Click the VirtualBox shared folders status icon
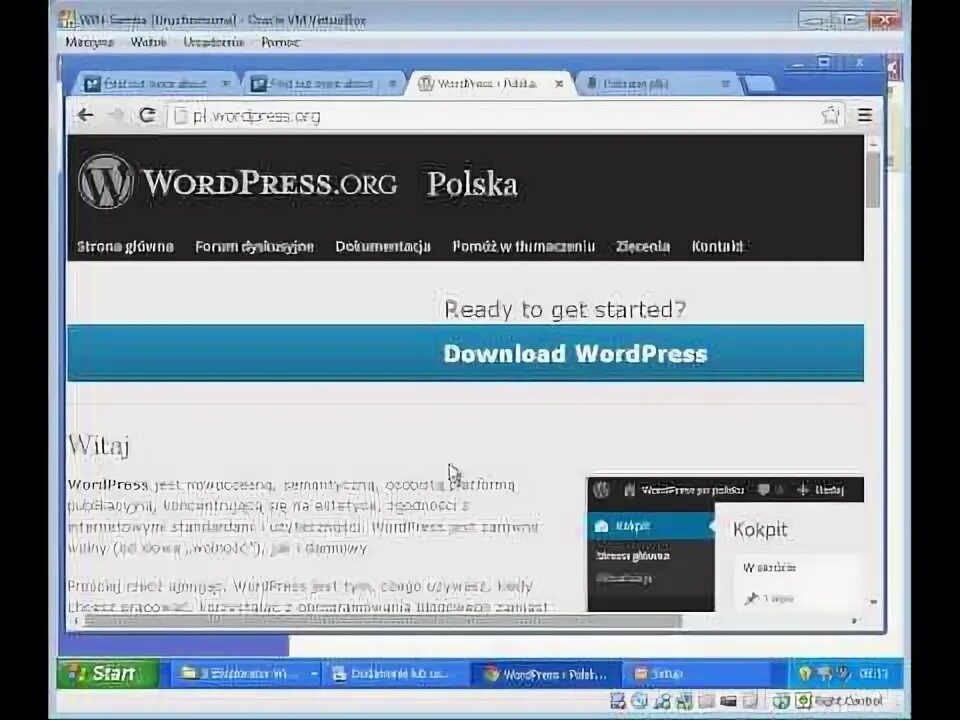This screenshot has height=720, width=960. [x=706, y=700]
